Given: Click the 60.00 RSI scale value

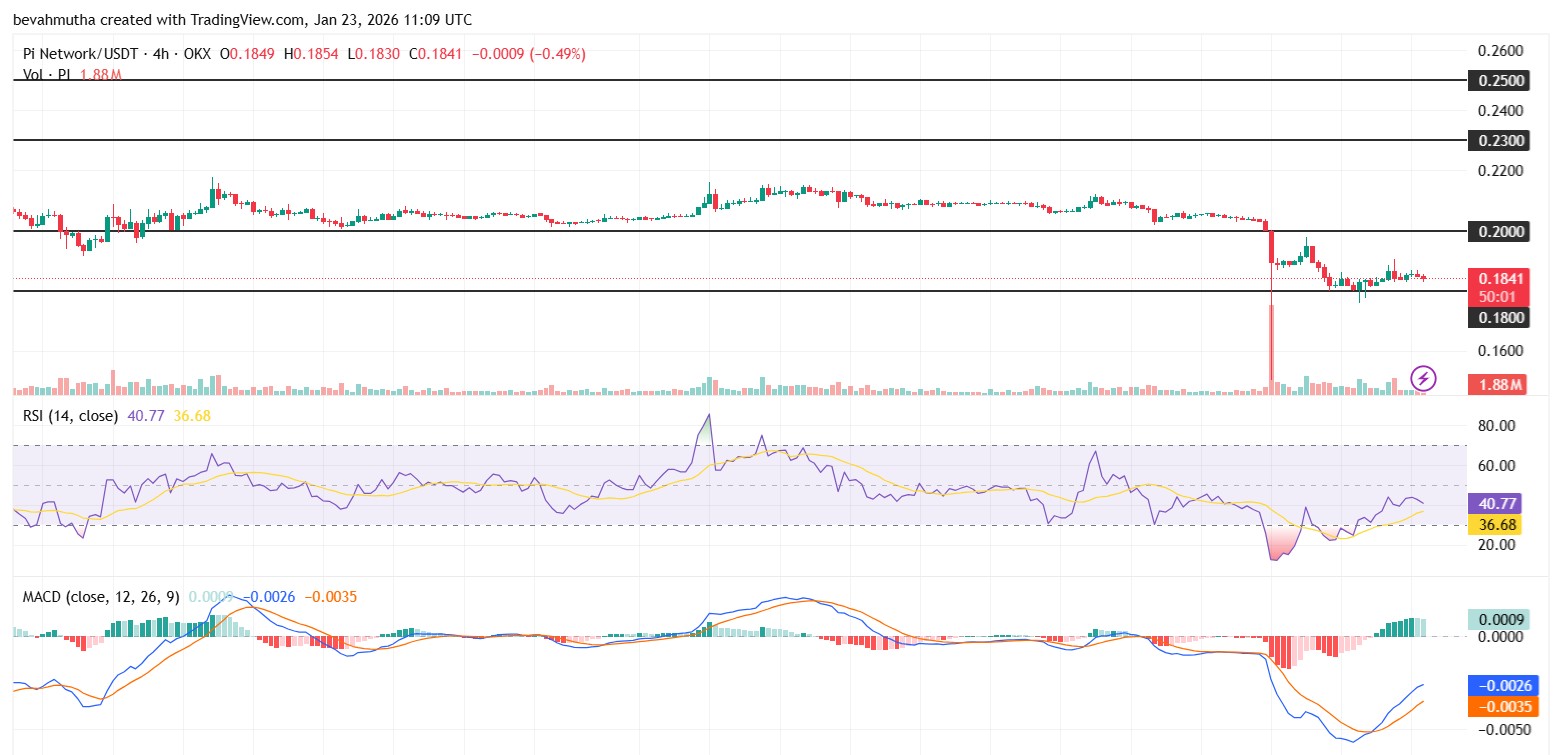Looking at the screenshot, I should pyautogui.click(x=1497, y=465).
